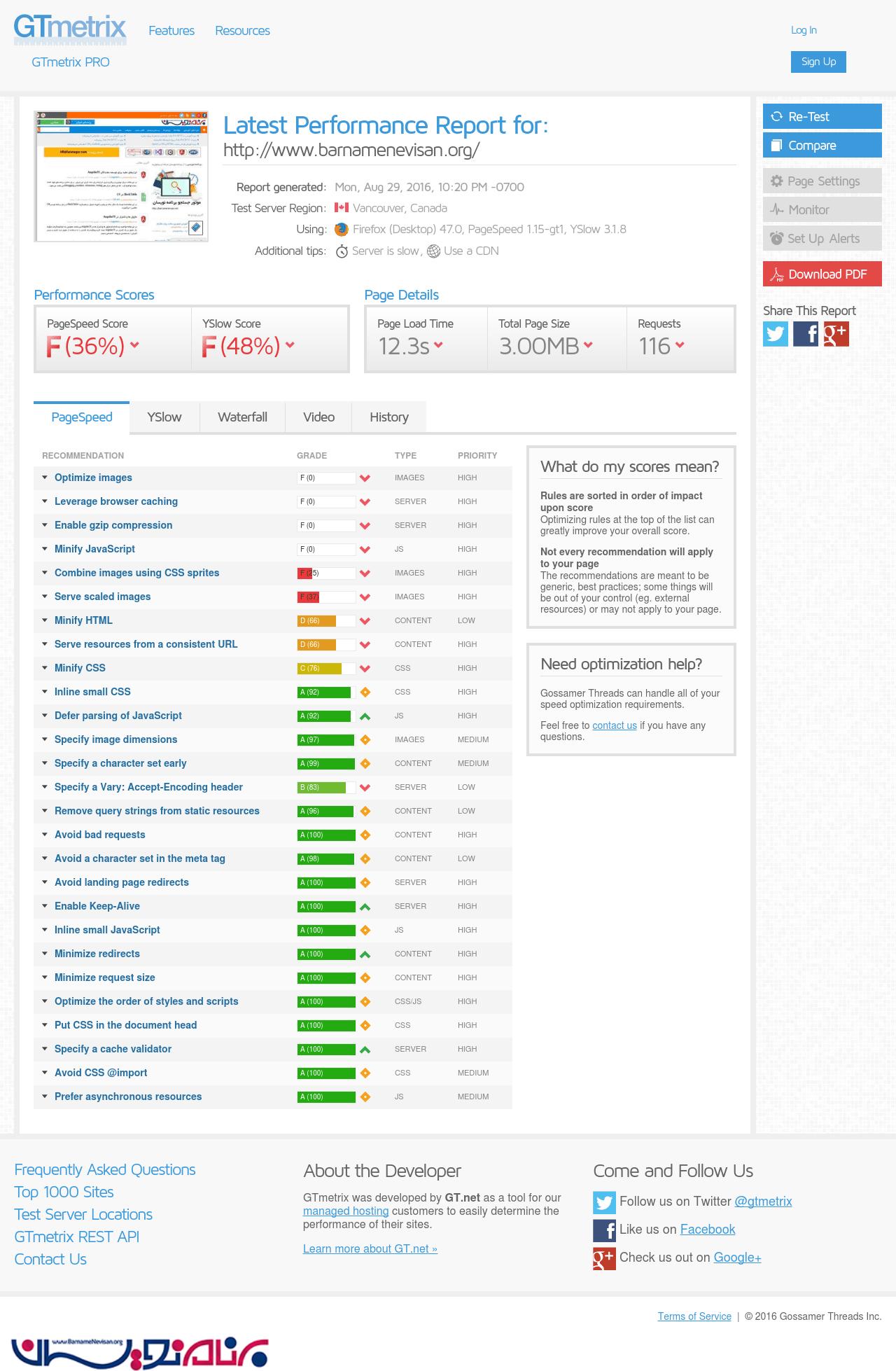Open the Waterfall tab
The image size is (896, 1371).
pyautogui.click(x=242, y=417)
